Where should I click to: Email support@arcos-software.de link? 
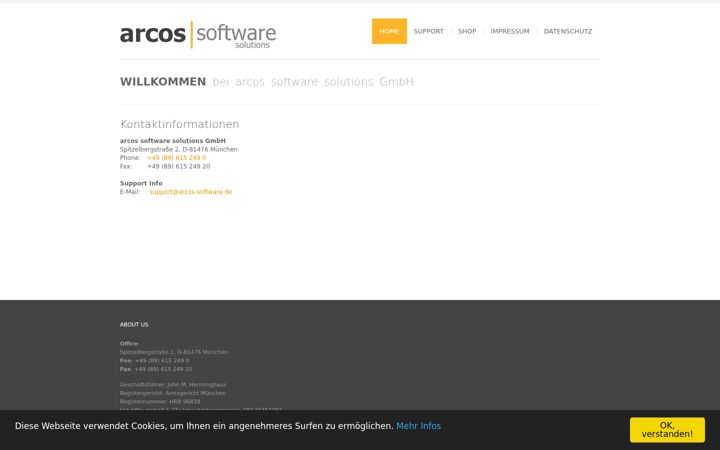pyautogui.click(x=191, y=192)
